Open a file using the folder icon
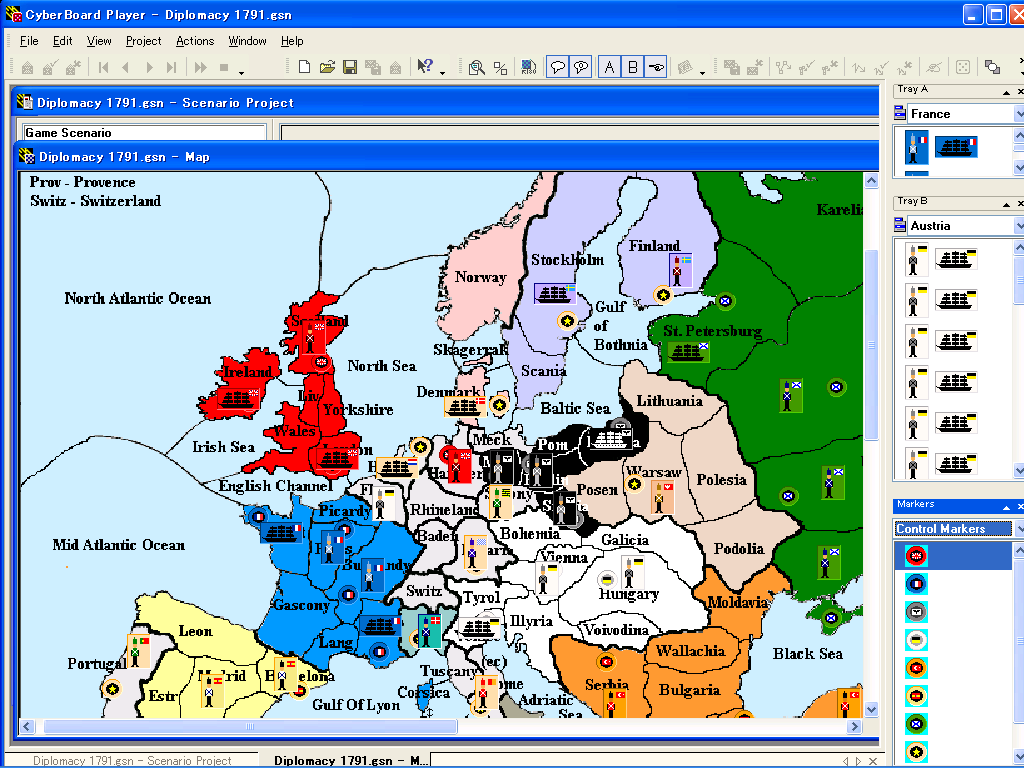The height and width of the screenshot is (768, 1024). pyautogui.click(x=327, y=67)
